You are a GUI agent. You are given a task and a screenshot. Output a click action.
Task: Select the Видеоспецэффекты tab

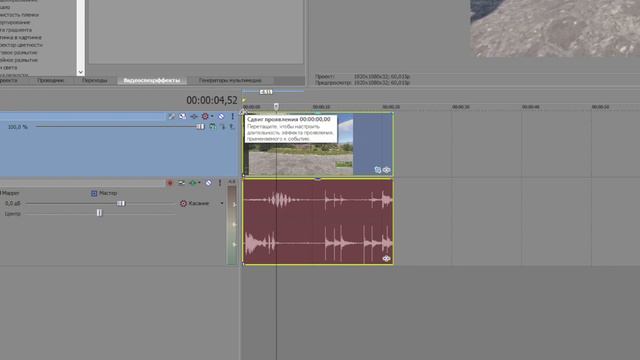click(x=152, y=80)
